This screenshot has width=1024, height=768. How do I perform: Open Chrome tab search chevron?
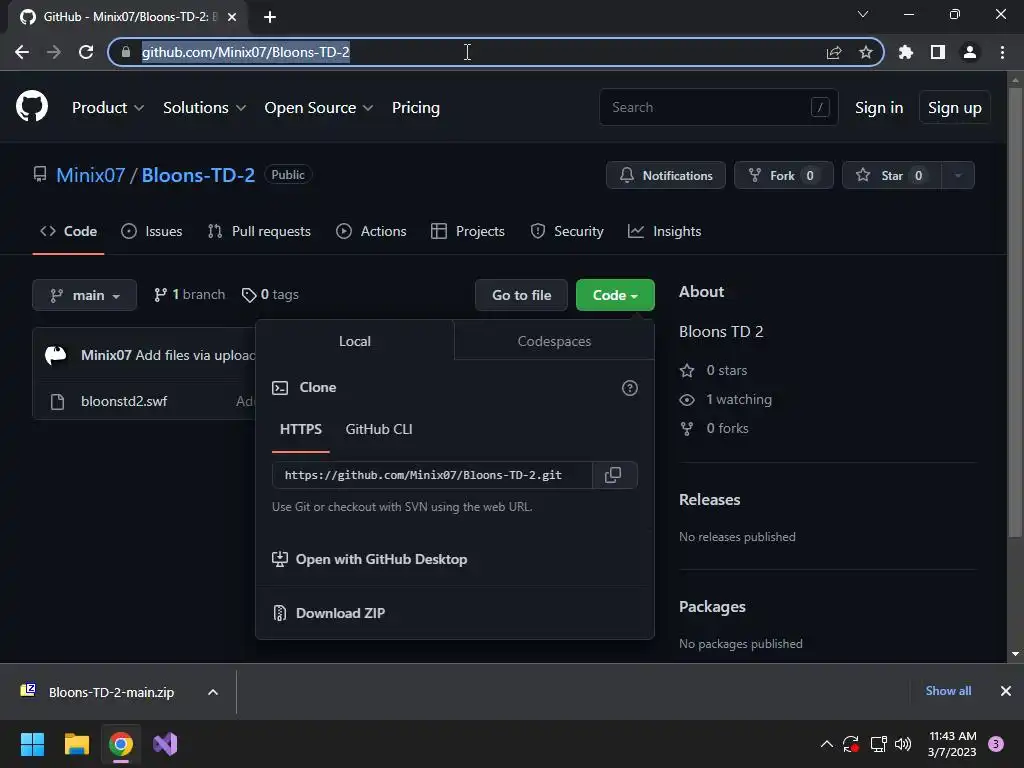[x=863, y=14]
